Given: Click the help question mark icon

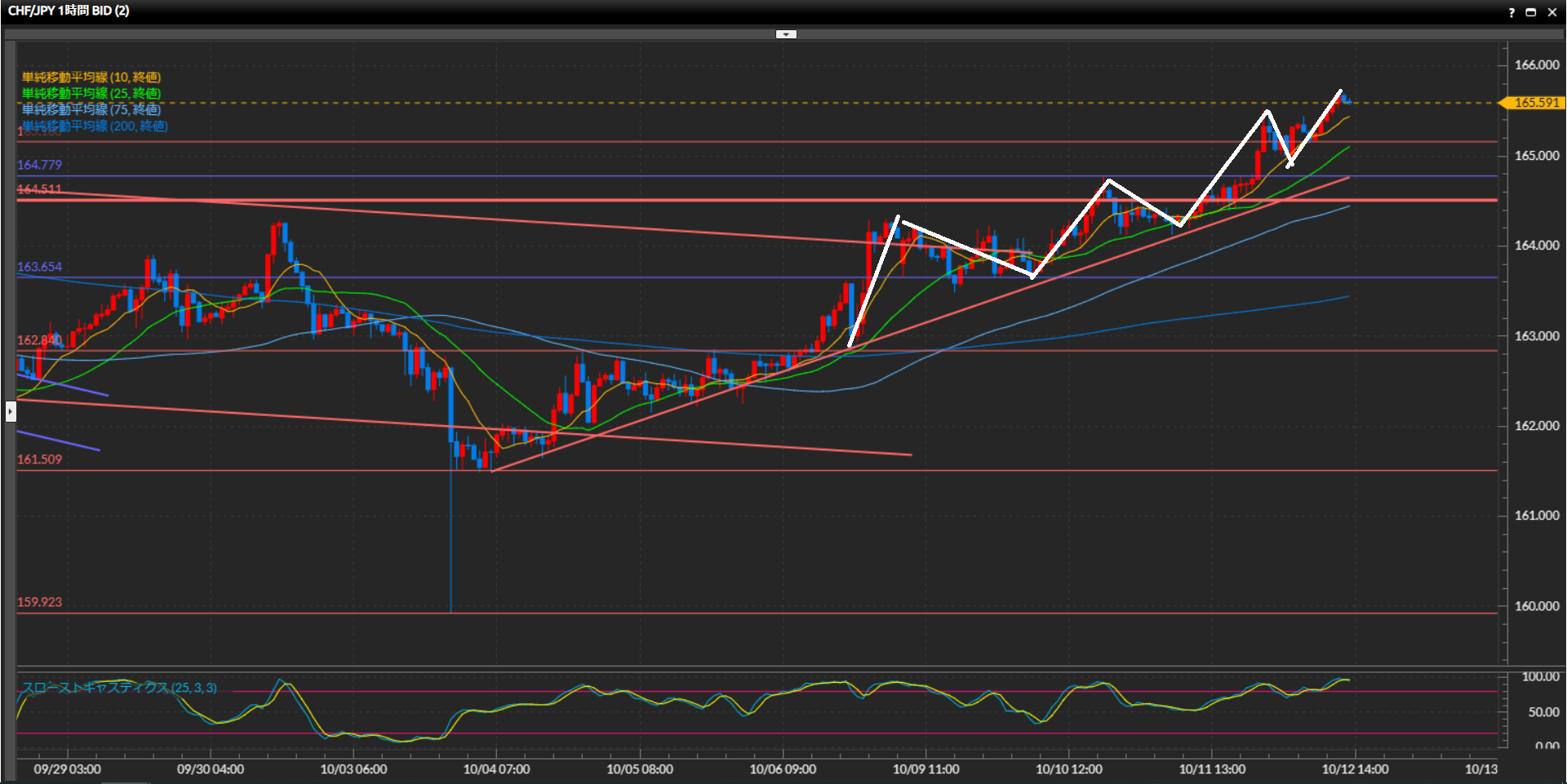Looking at the screenshot, I should tap(1512, 12).
